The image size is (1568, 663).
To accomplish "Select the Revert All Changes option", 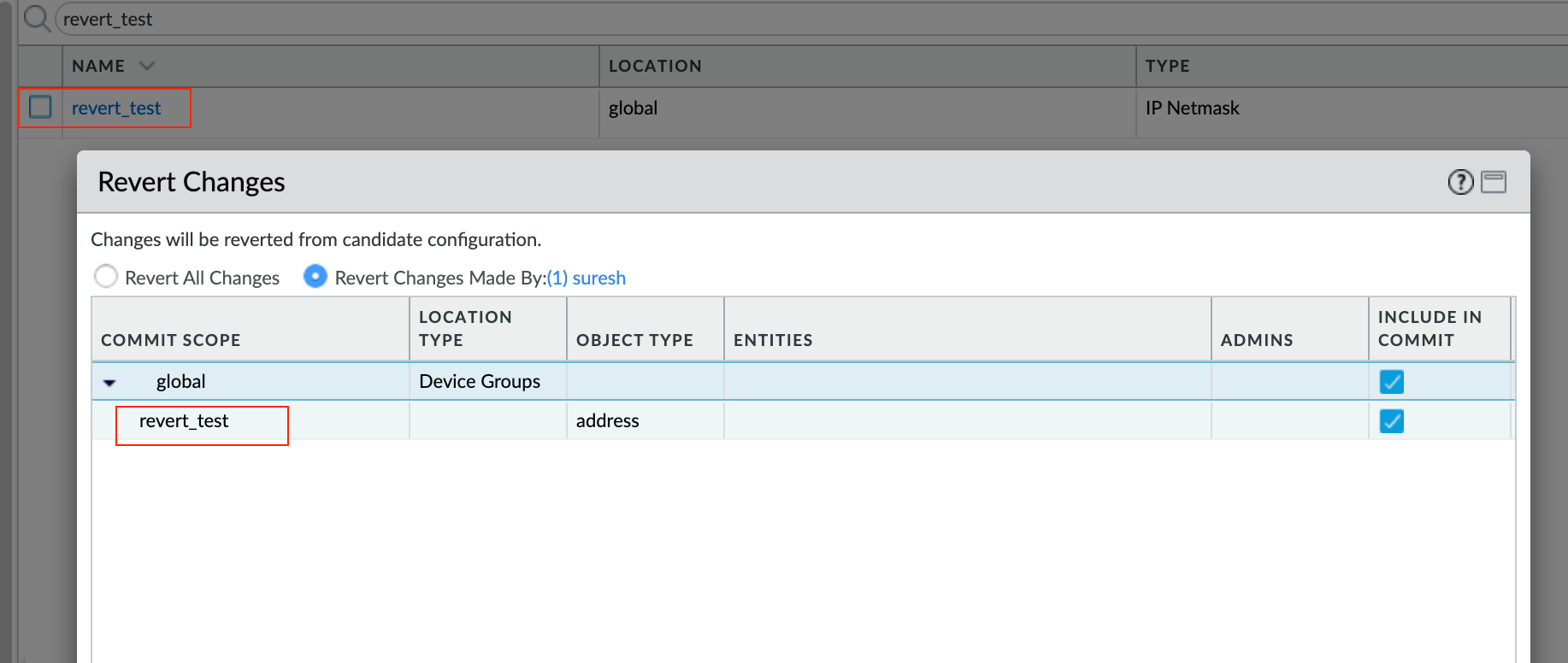I will (106, 277).
